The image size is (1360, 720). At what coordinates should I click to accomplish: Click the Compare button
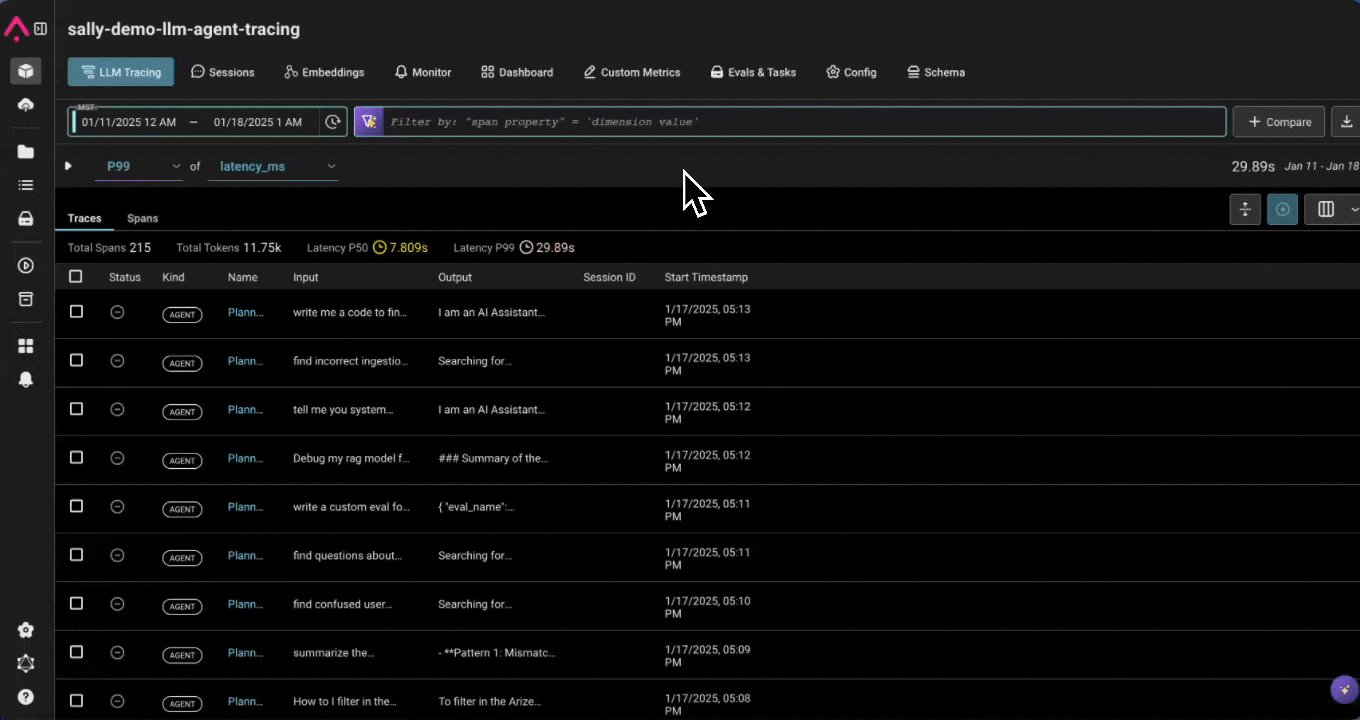coord(1279,122)
